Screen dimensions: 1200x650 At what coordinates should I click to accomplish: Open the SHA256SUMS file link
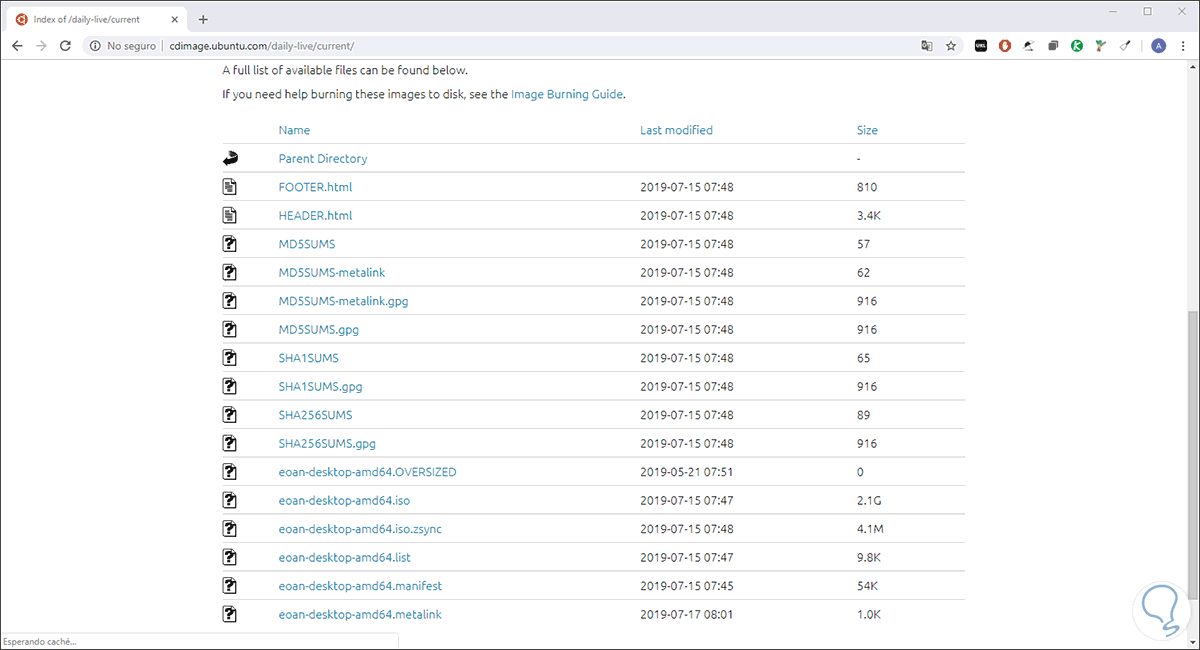point(315,415)
